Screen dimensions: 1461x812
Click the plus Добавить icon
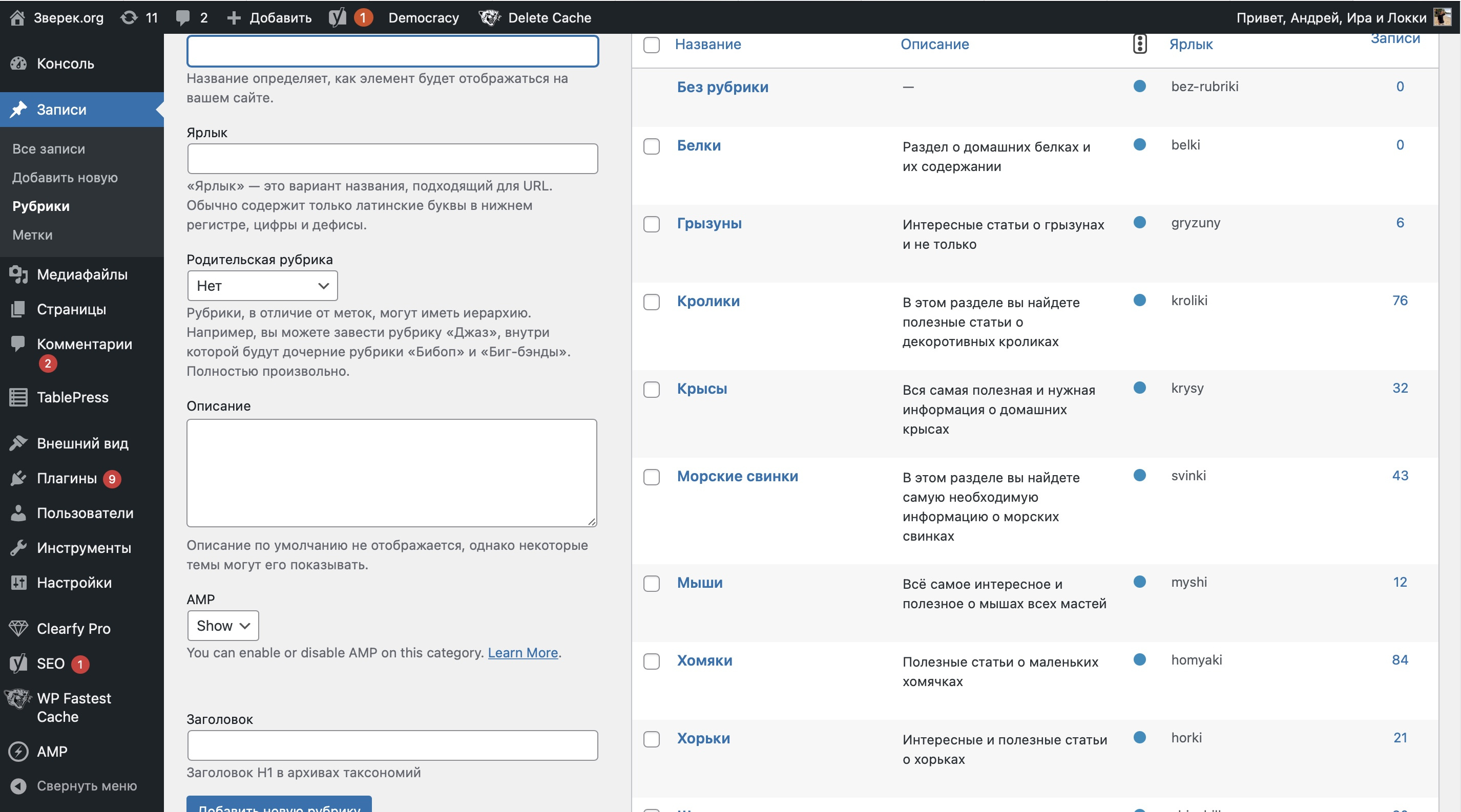[234, 18]
